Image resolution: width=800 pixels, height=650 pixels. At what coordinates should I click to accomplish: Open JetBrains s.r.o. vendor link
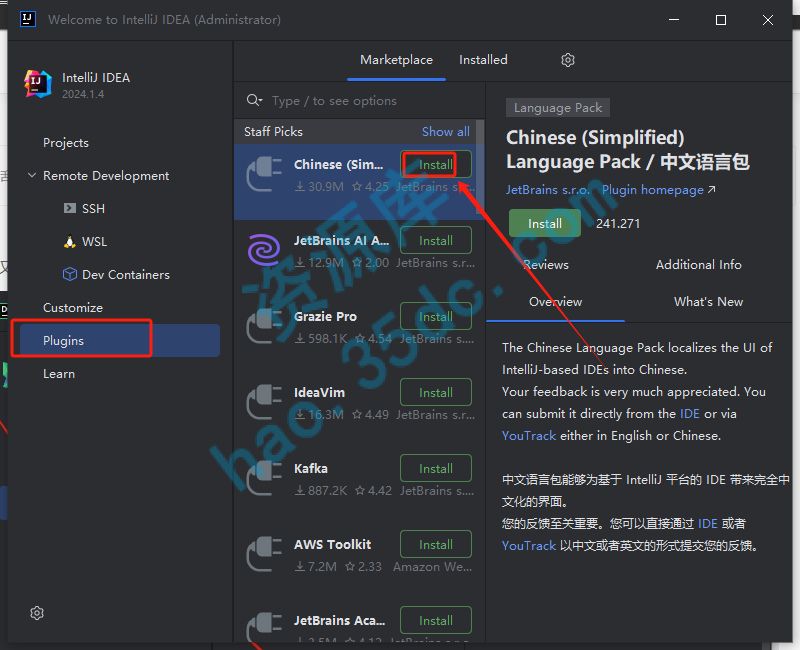pyautogui.click(x=548, y=190)
